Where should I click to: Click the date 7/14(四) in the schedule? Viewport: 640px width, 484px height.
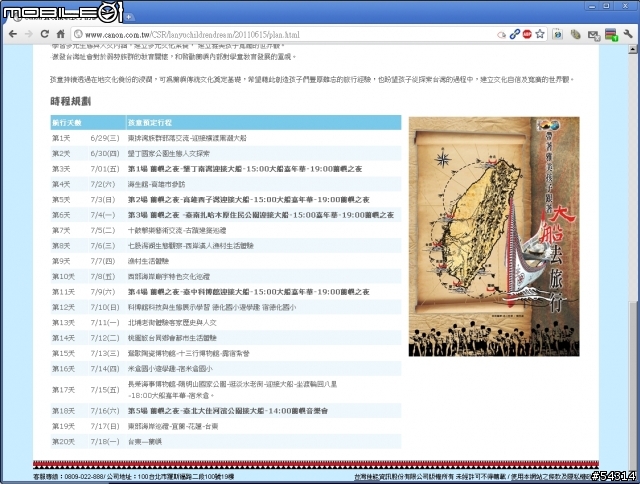pos(105,369)
